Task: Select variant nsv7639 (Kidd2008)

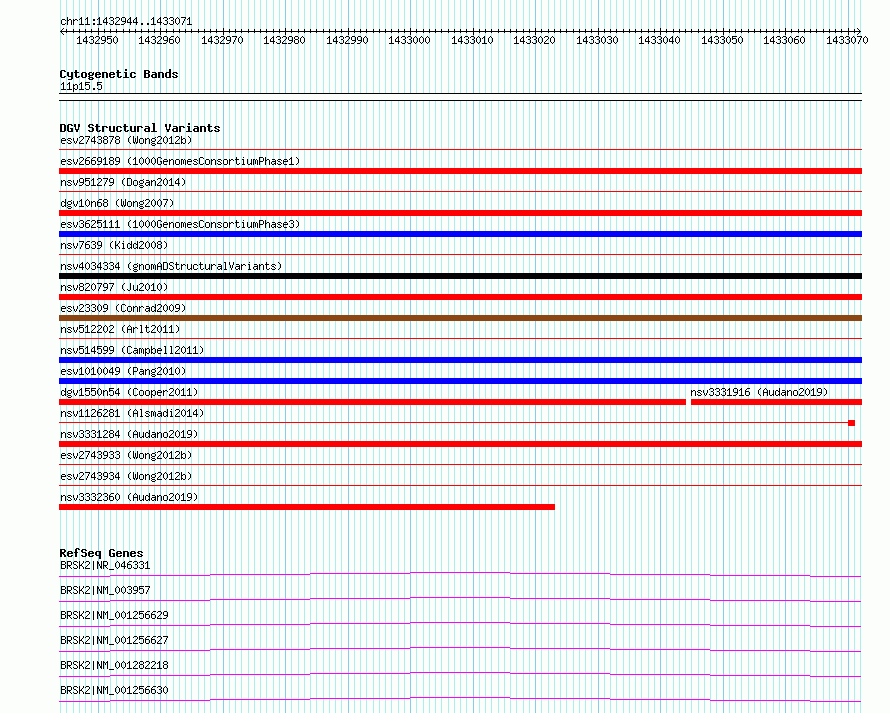Action: [x=114, y=245]
